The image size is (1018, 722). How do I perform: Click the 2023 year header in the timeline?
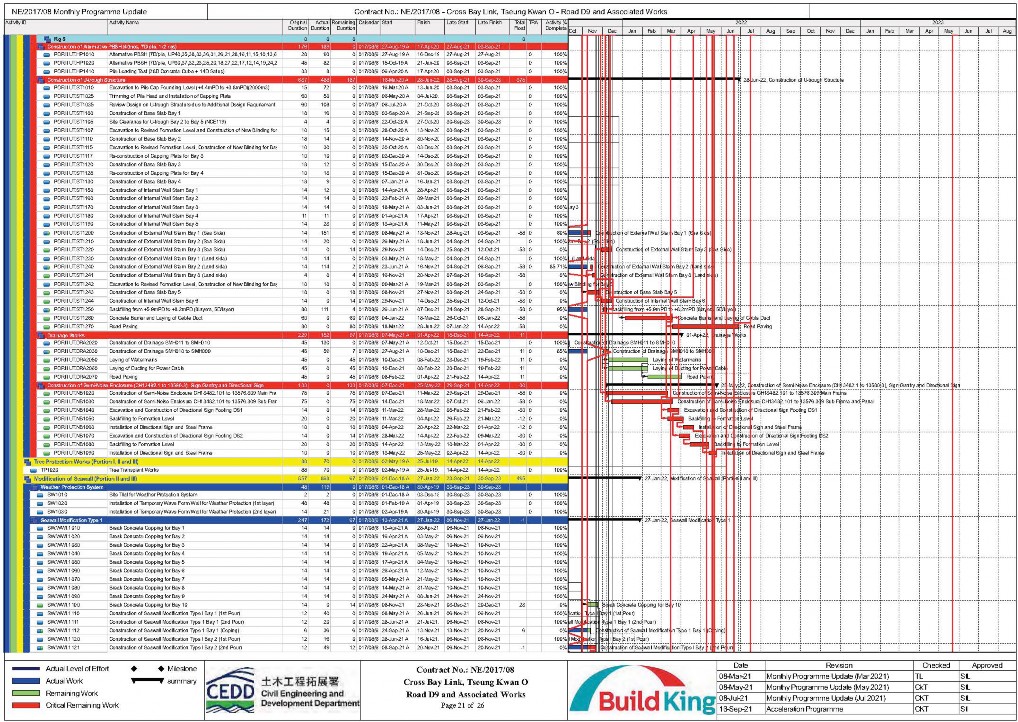pos(938,21)
